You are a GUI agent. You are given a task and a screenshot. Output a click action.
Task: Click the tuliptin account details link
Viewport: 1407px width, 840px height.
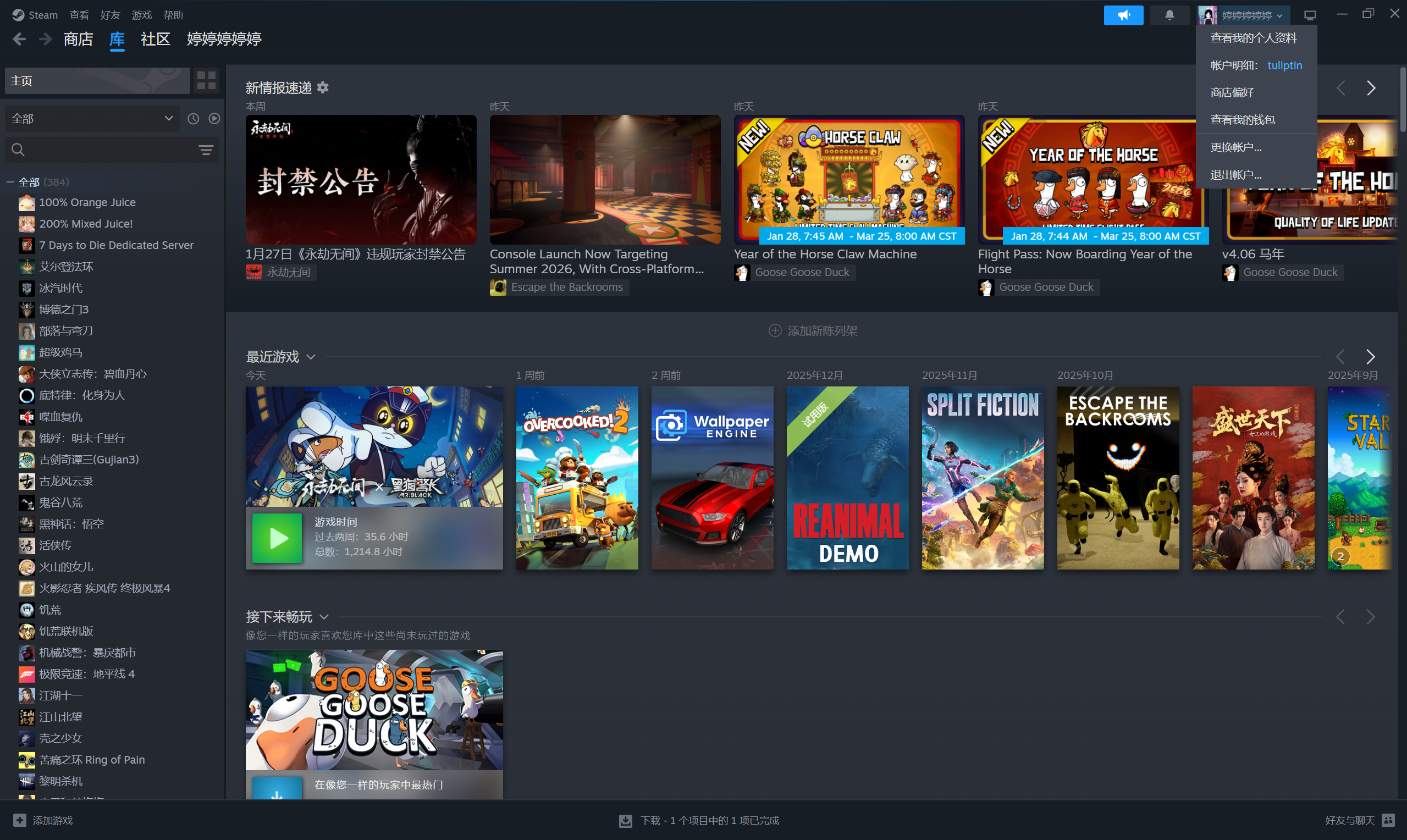[x=1284, y=65]
